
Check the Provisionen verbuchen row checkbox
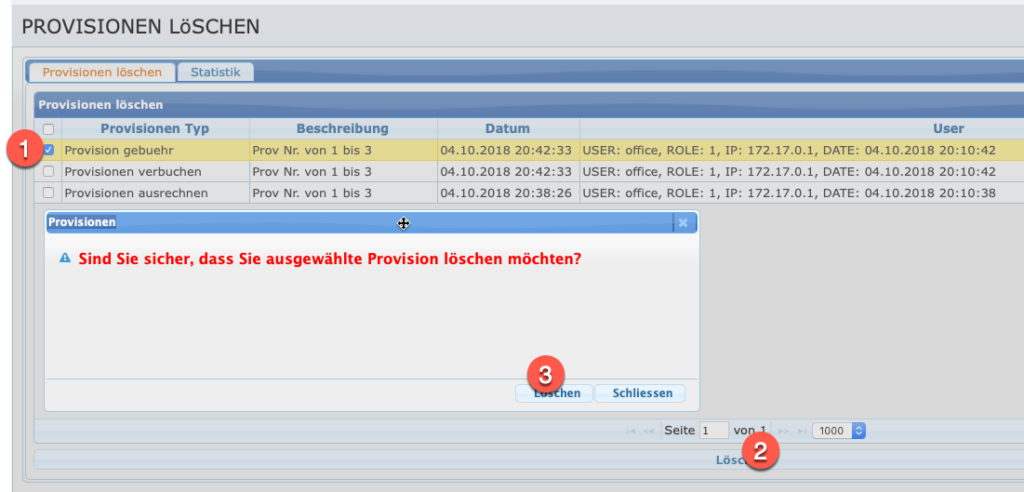click(x=48, y=172)
